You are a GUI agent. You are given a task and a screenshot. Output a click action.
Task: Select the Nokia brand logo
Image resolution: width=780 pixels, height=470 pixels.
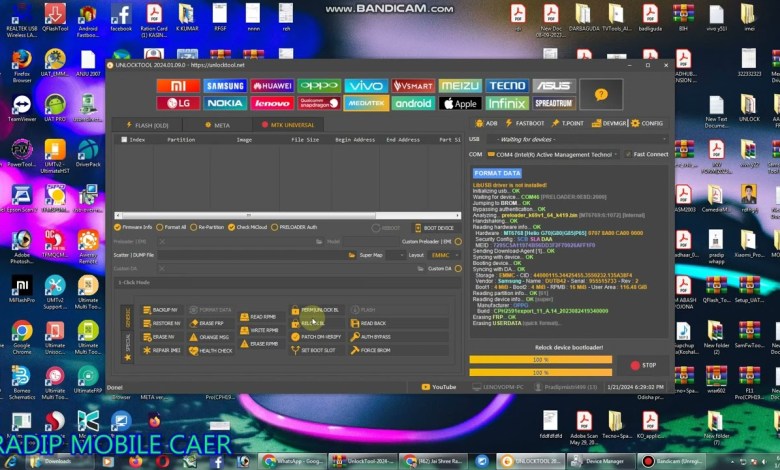tap(225, 103)
